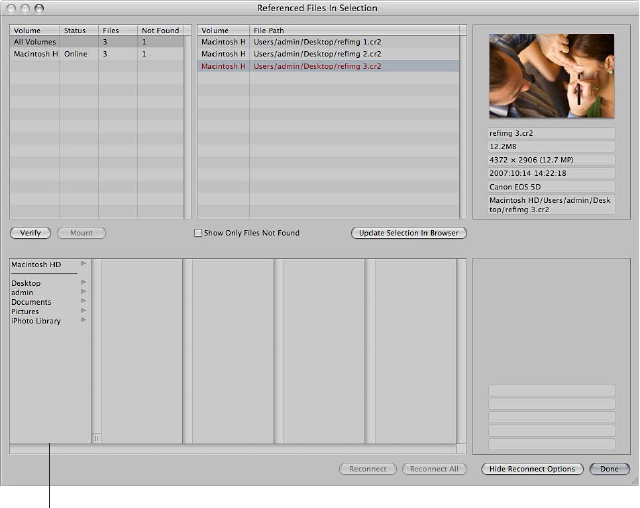Click the Canon EOS 5D metadata field

click(551, 187)
